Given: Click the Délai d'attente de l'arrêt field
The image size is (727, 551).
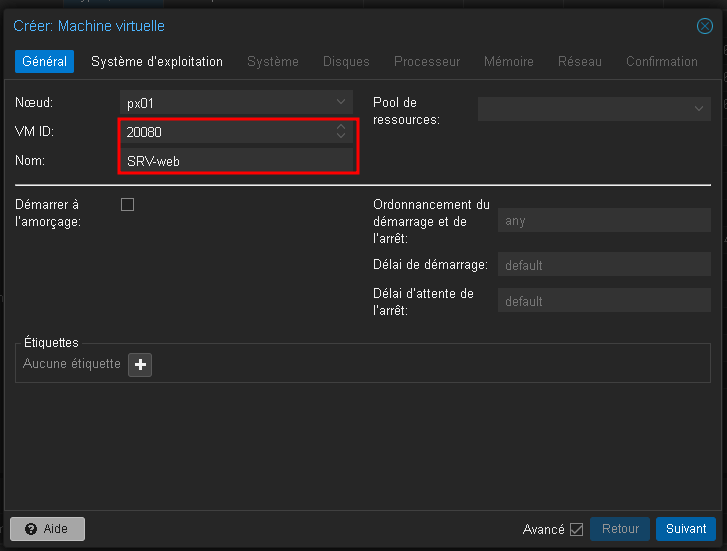Looking at the screenshot, I should click(603, 301).
